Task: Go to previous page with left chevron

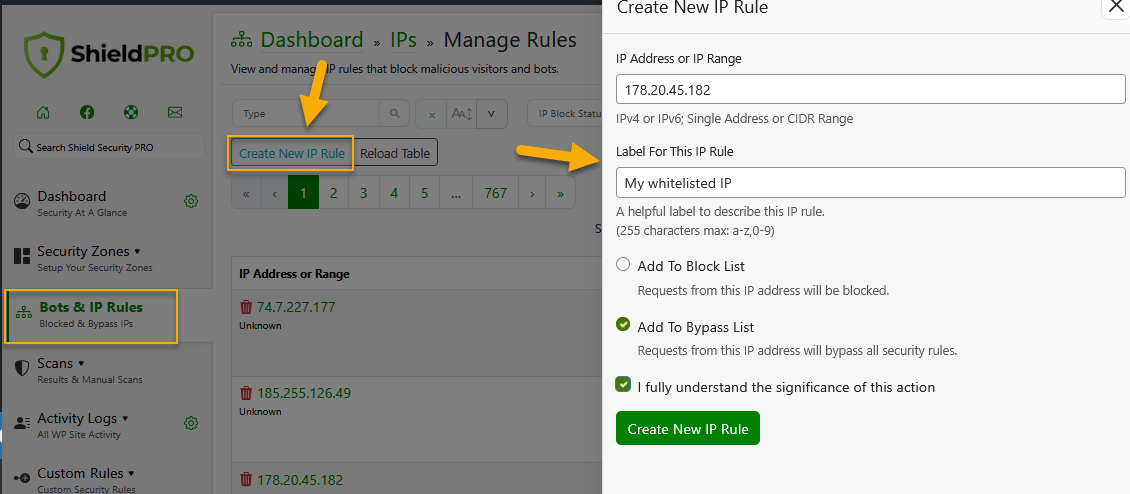Action: [x=275, y=193]
